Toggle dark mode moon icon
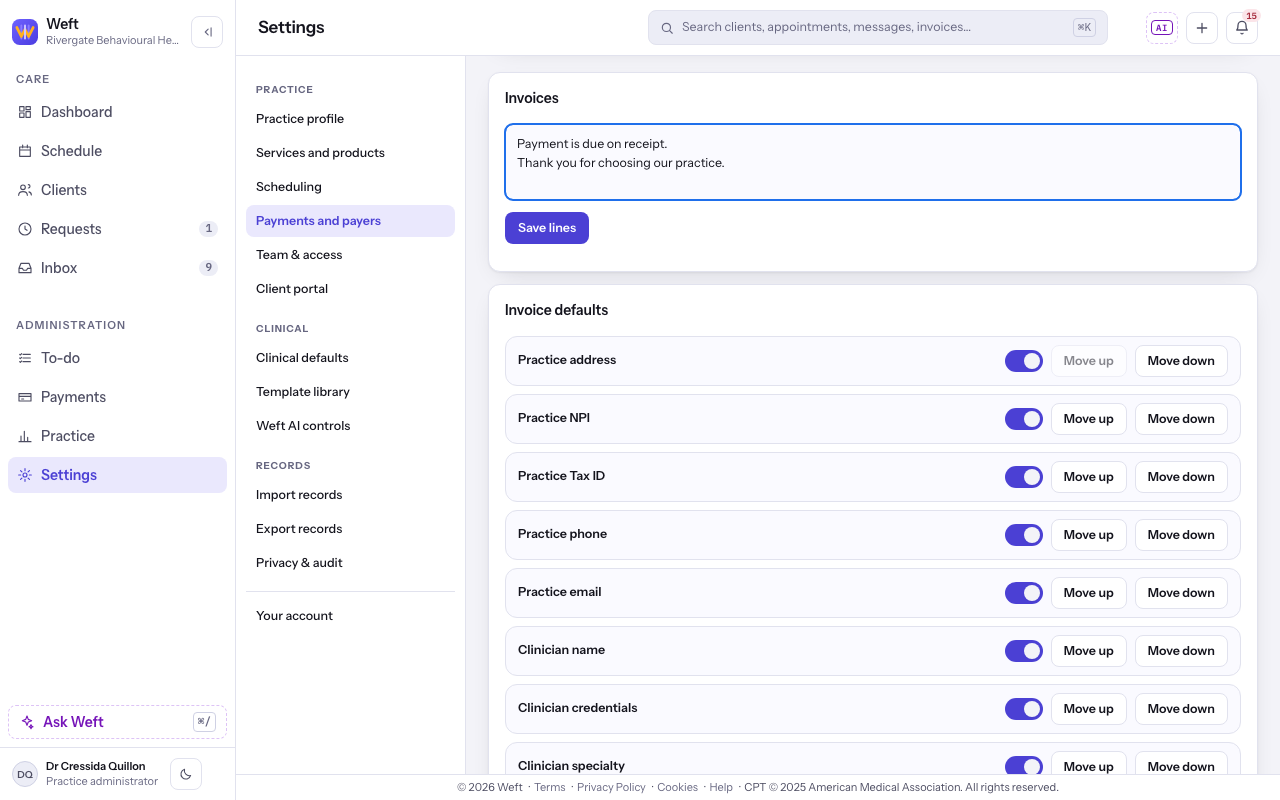 click(x=186, y=774)
